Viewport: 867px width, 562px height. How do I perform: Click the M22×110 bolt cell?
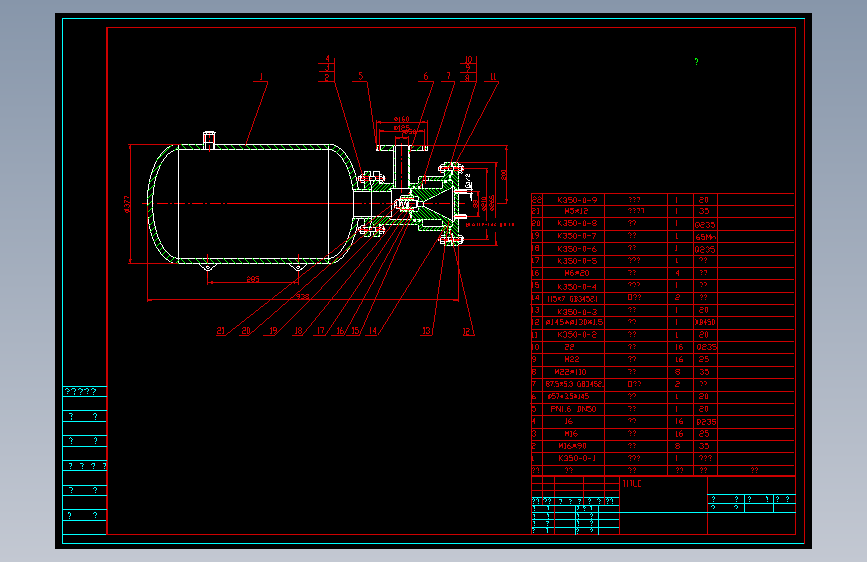point(574,372)
